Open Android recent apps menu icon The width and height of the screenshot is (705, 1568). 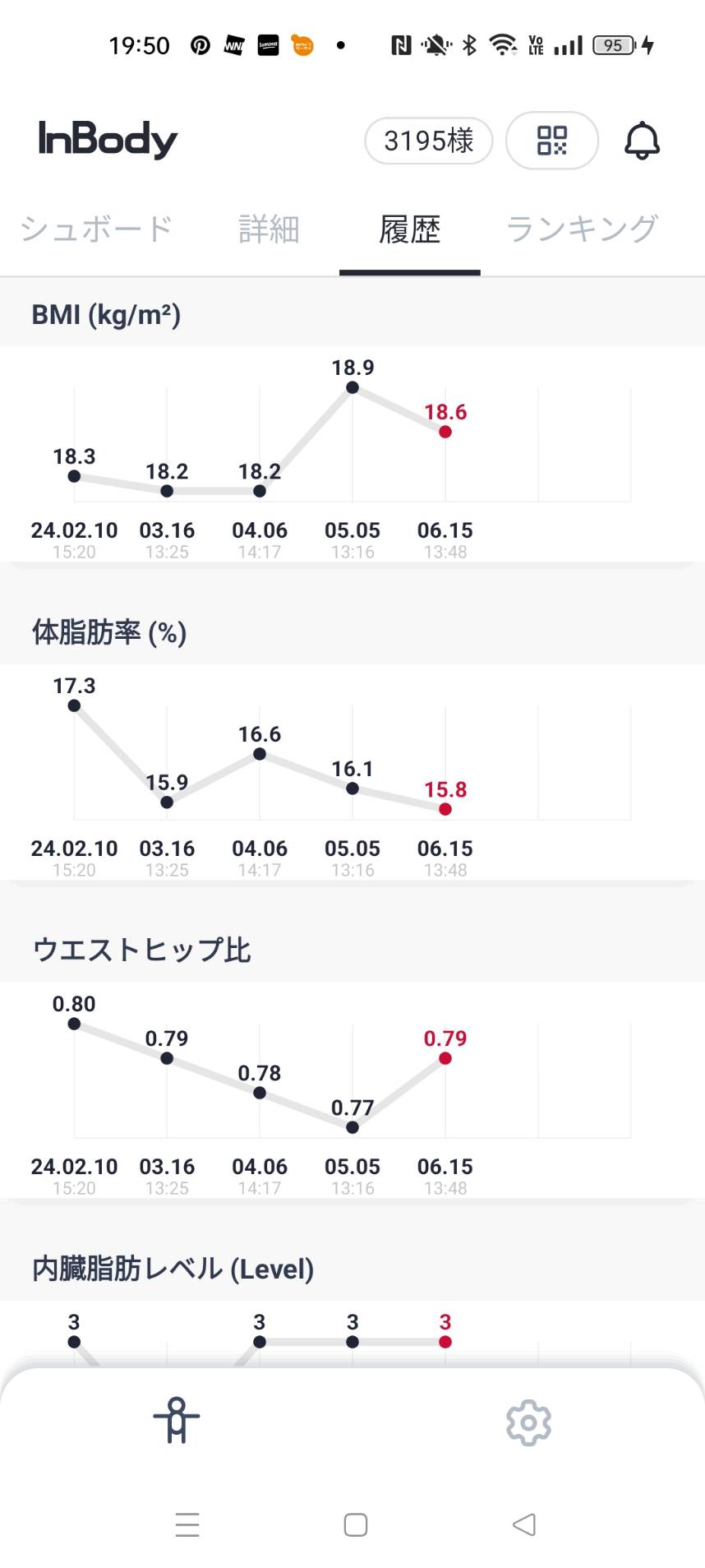(x=187, y=1524)
